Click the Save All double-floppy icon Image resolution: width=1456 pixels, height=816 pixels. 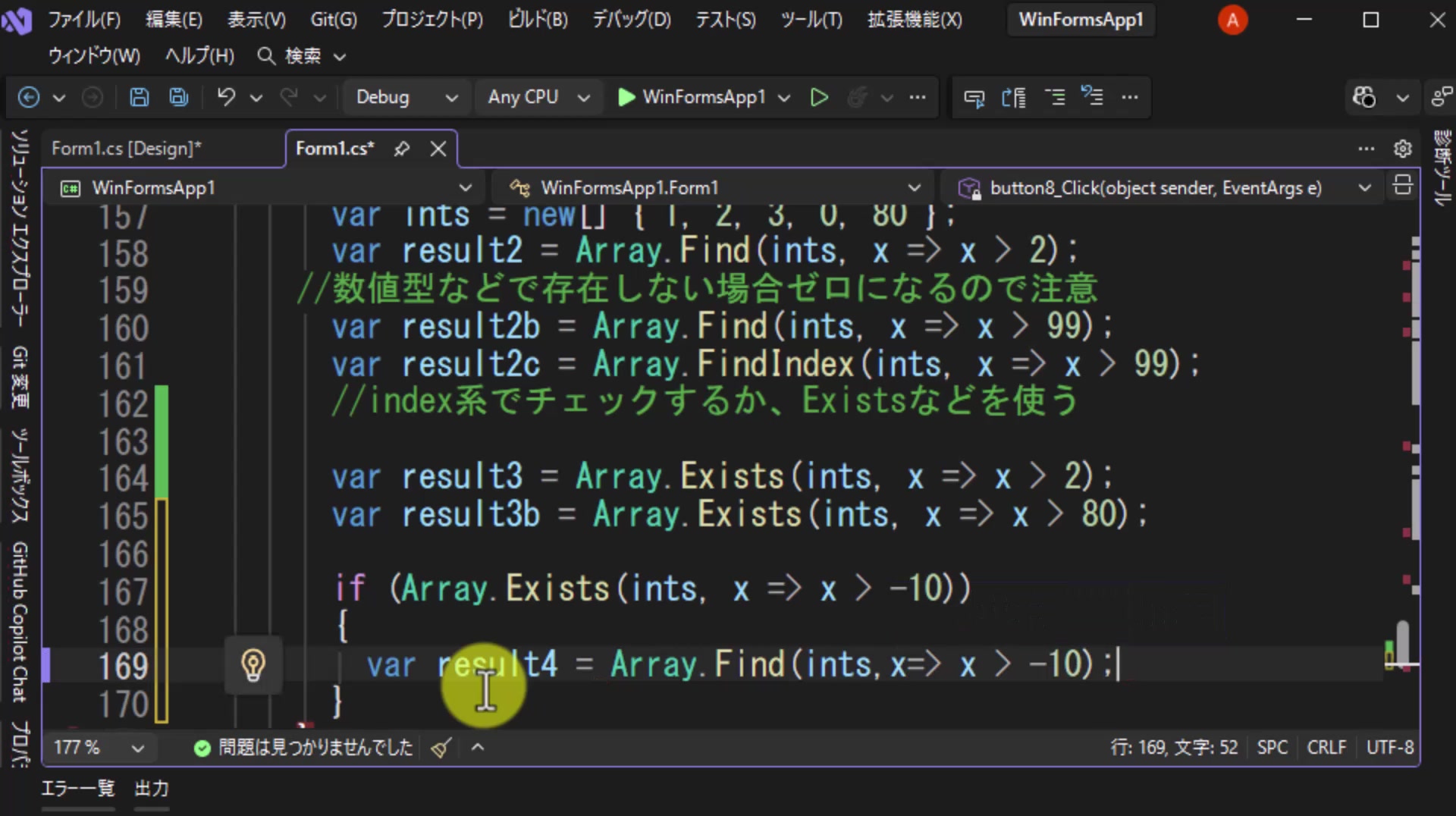pos(179,97)
